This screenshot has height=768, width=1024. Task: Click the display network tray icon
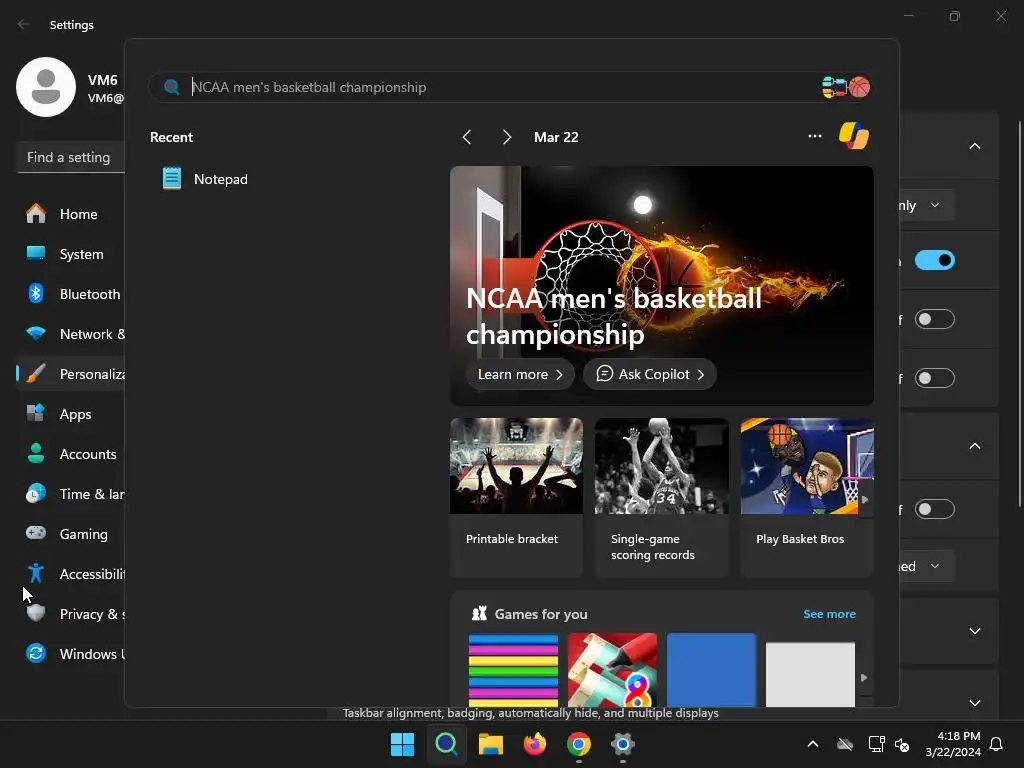876,744
